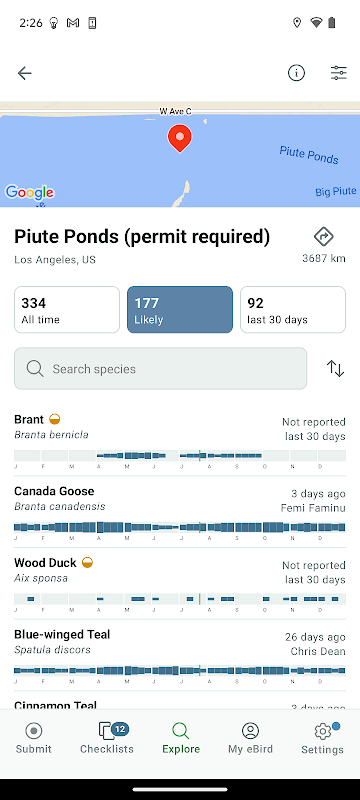The height and width of the screenshot is (800, 360).
Task: Open the Canada Goose species entry
Action: coord(180,512)
